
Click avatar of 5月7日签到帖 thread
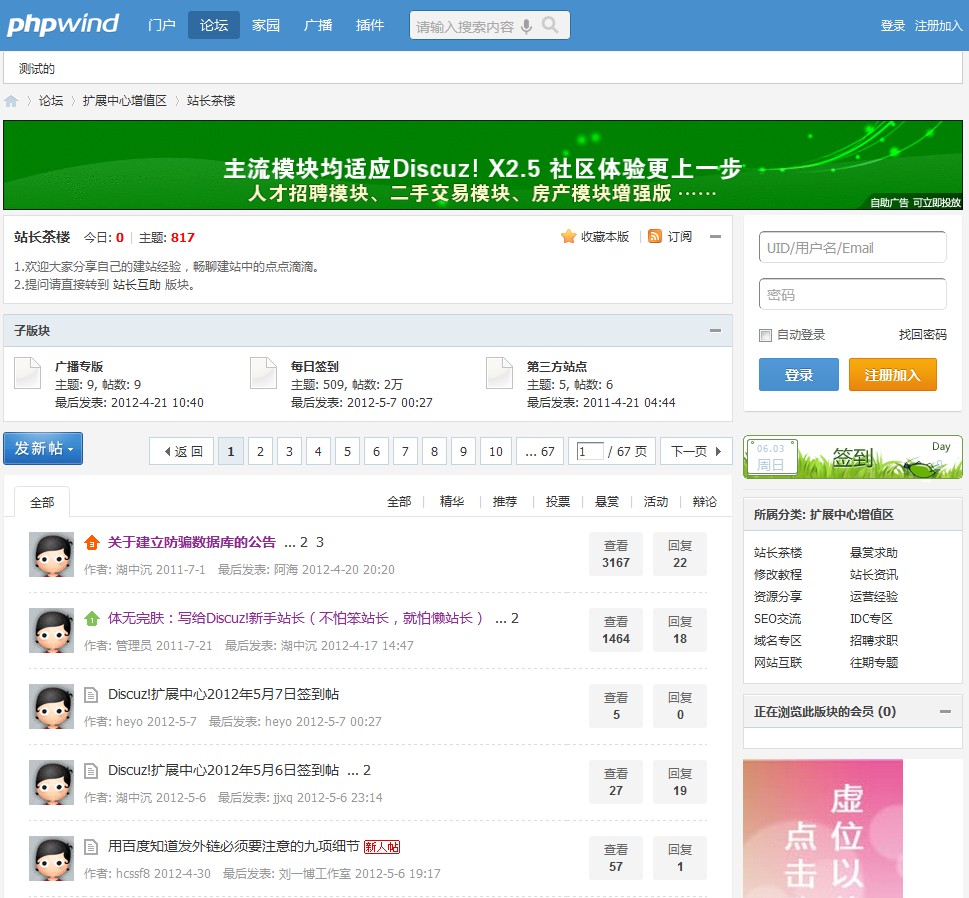point(51,706)
